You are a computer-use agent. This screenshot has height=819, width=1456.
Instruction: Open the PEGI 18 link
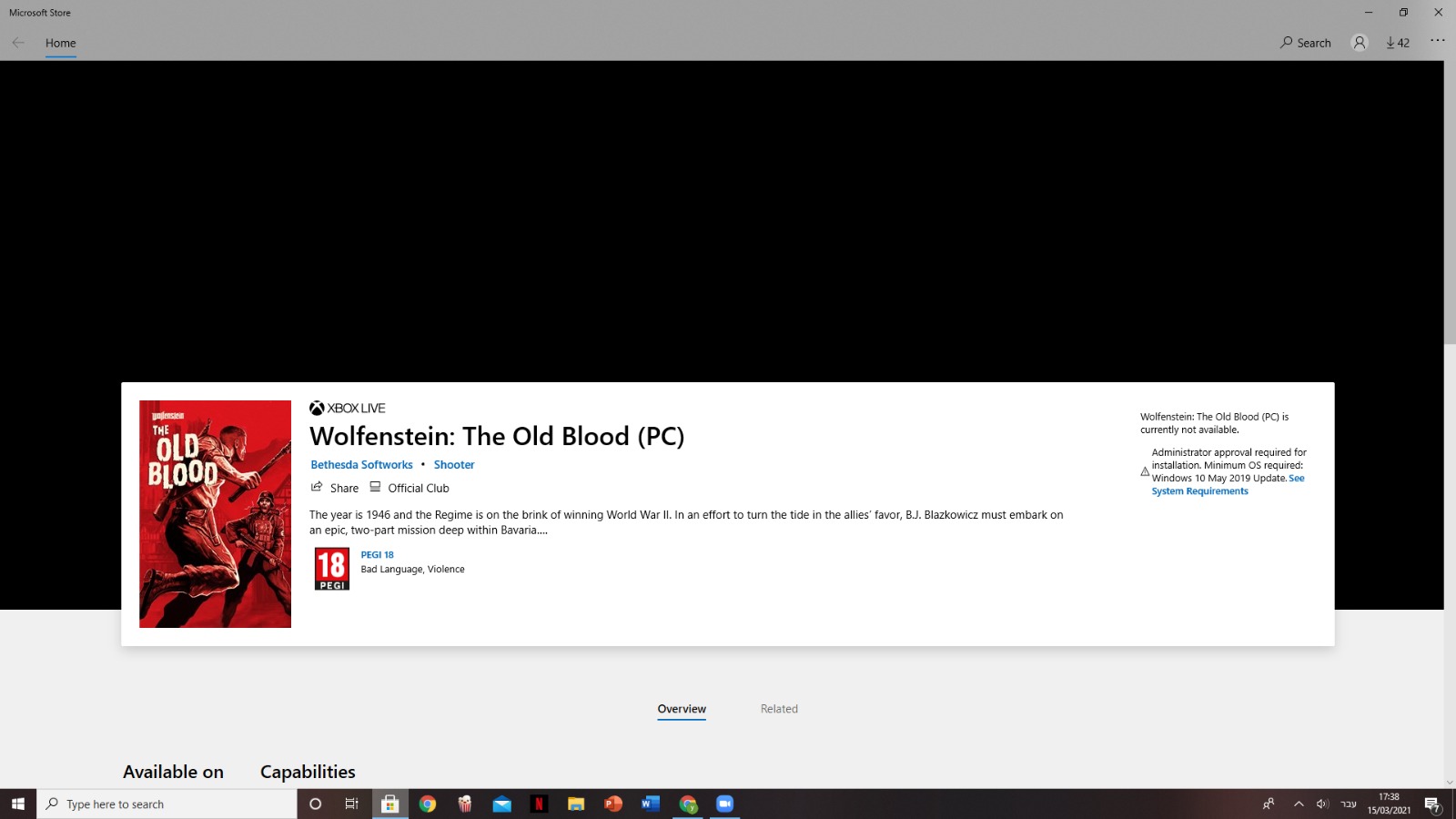(x=377, y=555)
